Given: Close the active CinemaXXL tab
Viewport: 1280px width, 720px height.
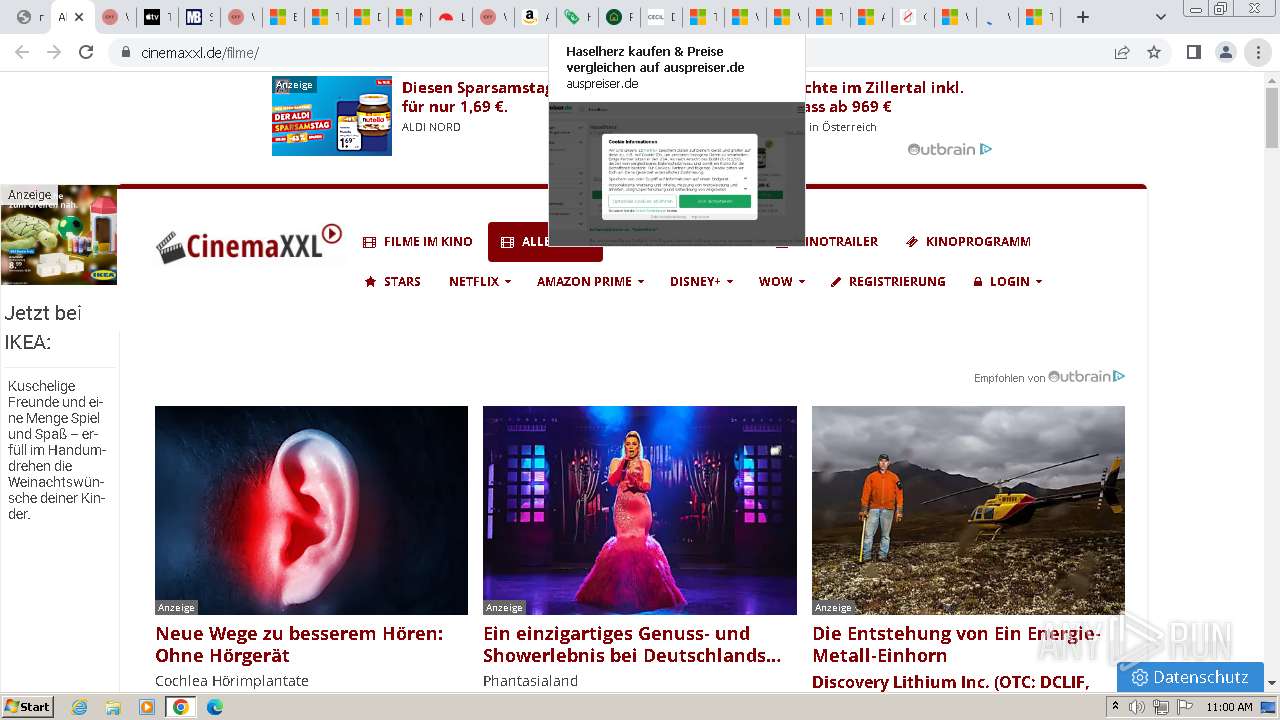Looking at the screenshot, I should coord(80,17).
